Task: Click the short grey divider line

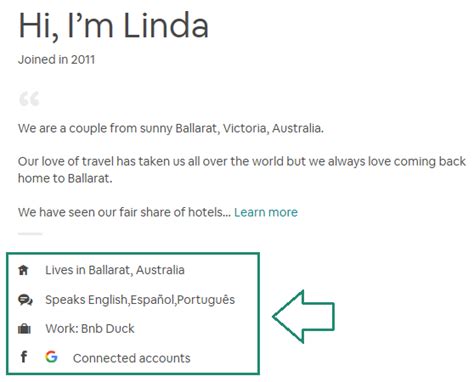Action: tap(30, 234)
